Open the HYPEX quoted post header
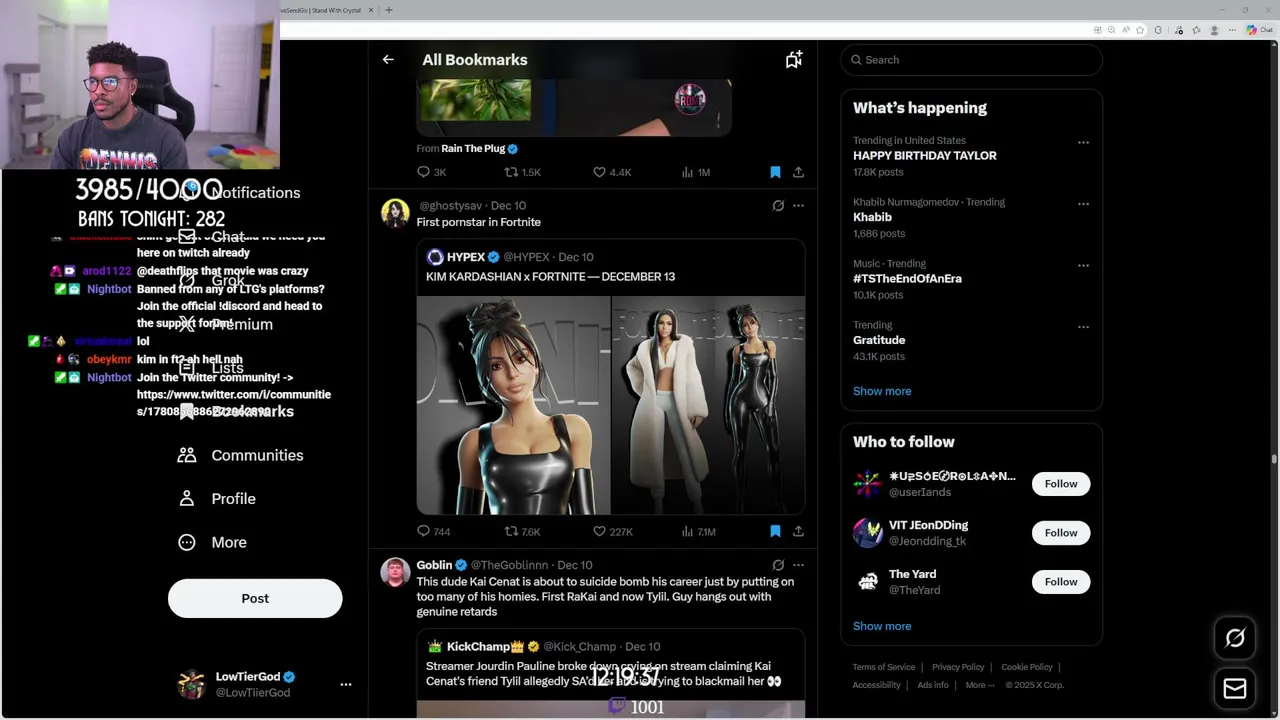 (x=510, y=257)
